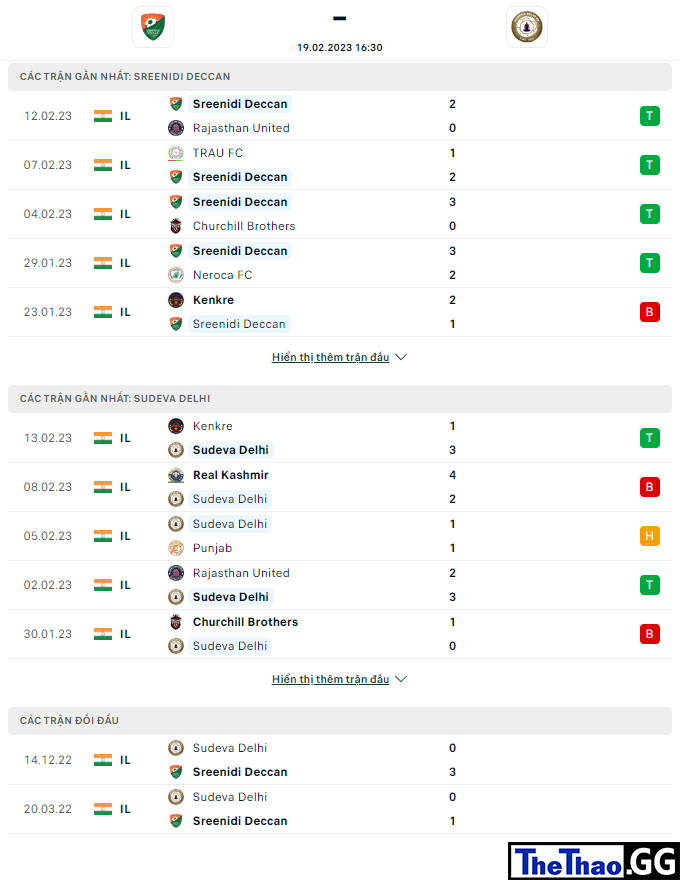This screenshot has width=680, height=880.
Task: Click the green T badge for 13.02.23
Action: pyautogui.click(x=649, y=438)
